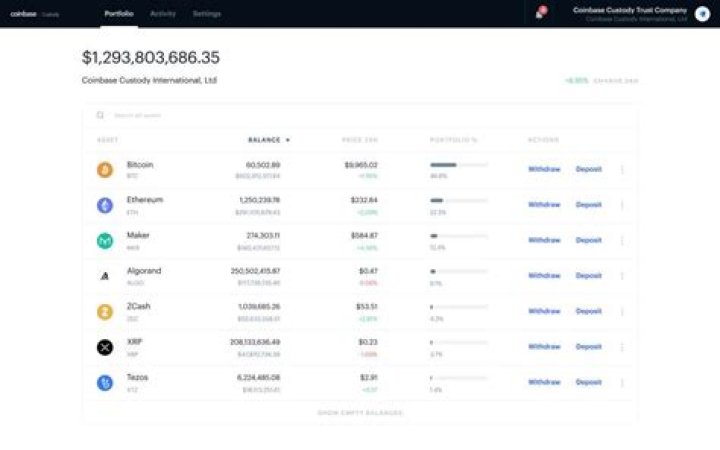Viewport: 720px width, 450px height.
Task: Click Ethereum price $232.84
Action: coord(364,200)
